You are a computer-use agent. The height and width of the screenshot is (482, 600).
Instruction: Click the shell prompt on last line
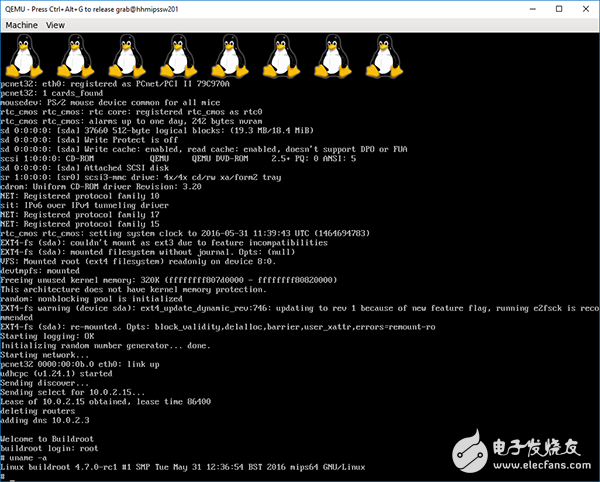[x=5, y=477]
